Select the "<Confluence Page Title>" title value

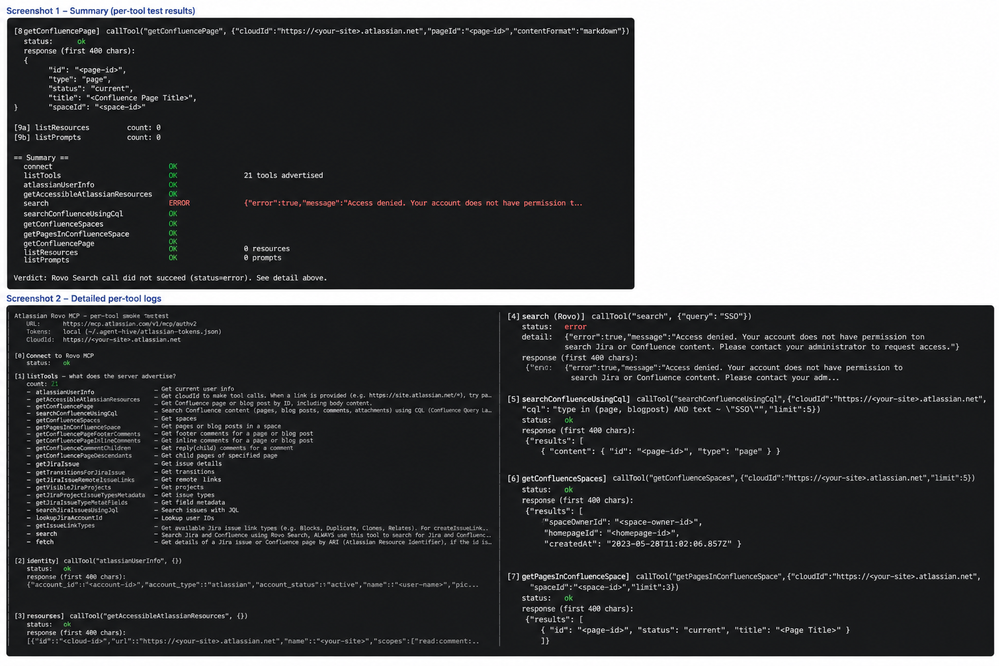coord(141,98)
